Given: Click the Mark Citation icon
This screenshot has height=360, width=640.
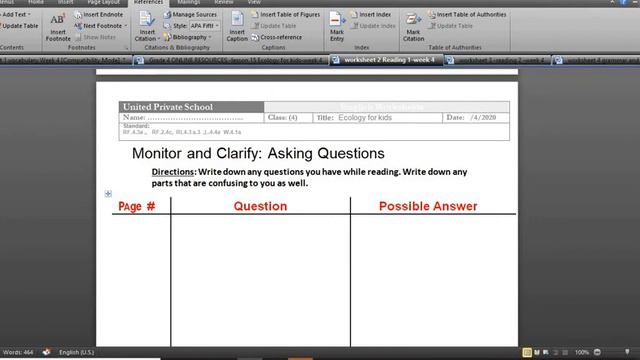Looking at the screenshot, I should [413, 20].
